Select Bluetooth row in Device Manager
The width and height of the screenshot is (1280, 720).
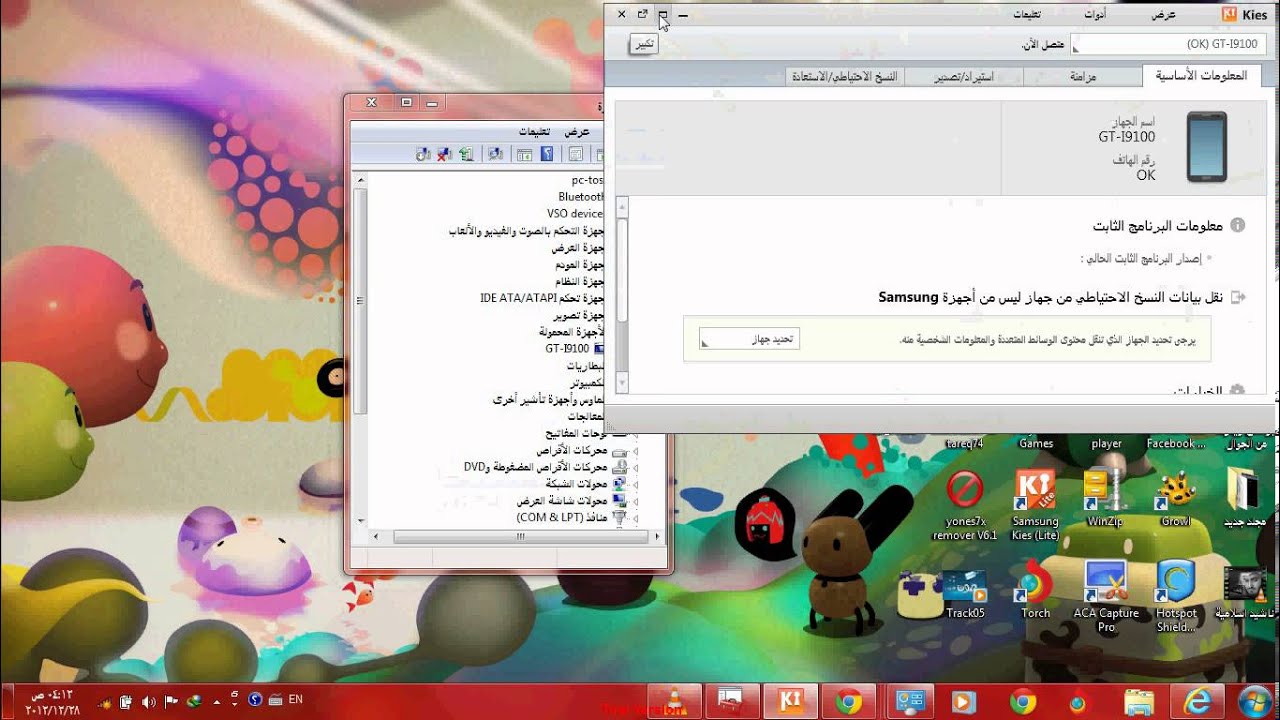pos(581,197)
